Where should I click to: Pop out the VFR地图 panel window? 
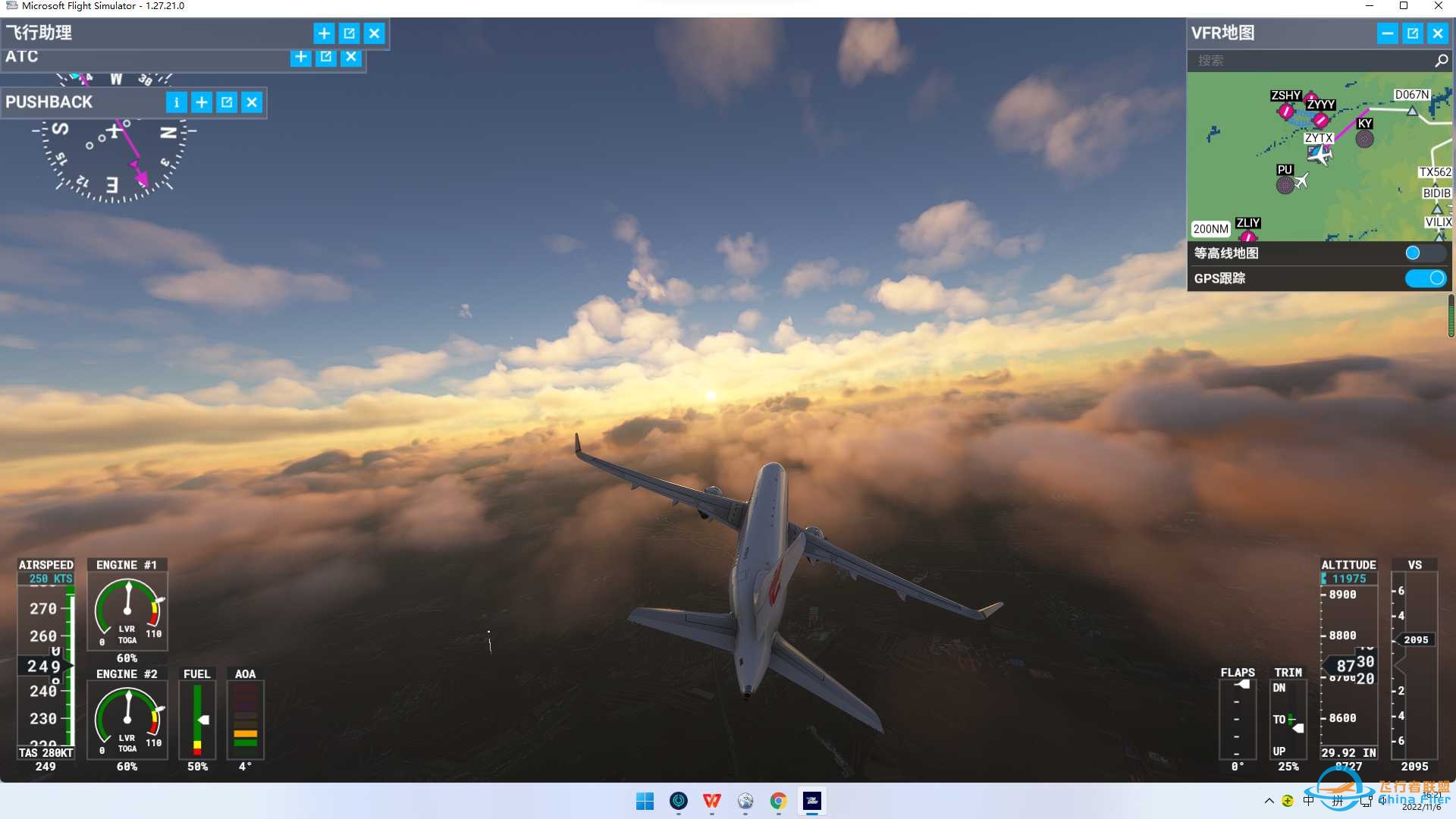click(x=1412, y=33)
